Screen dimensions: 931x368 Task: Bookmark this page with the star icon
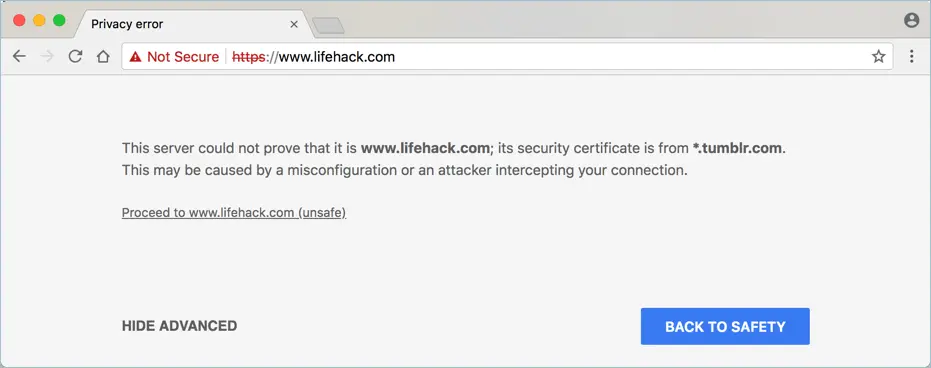[878, 56]
